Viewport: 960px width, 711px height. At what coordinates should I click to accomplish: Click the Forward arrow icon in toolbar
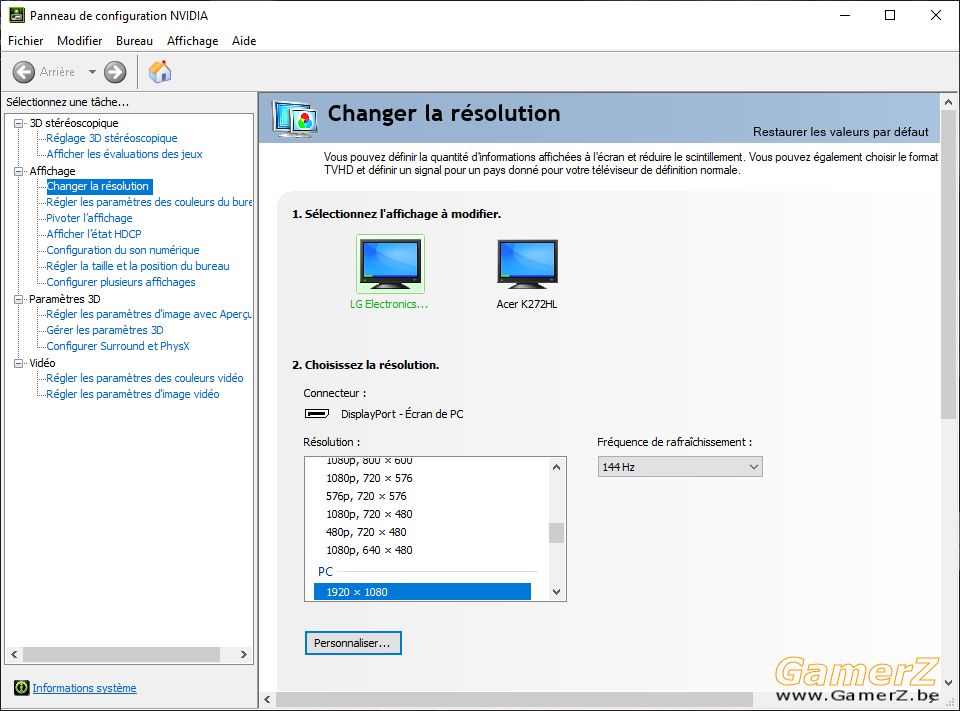pos(115,72)
